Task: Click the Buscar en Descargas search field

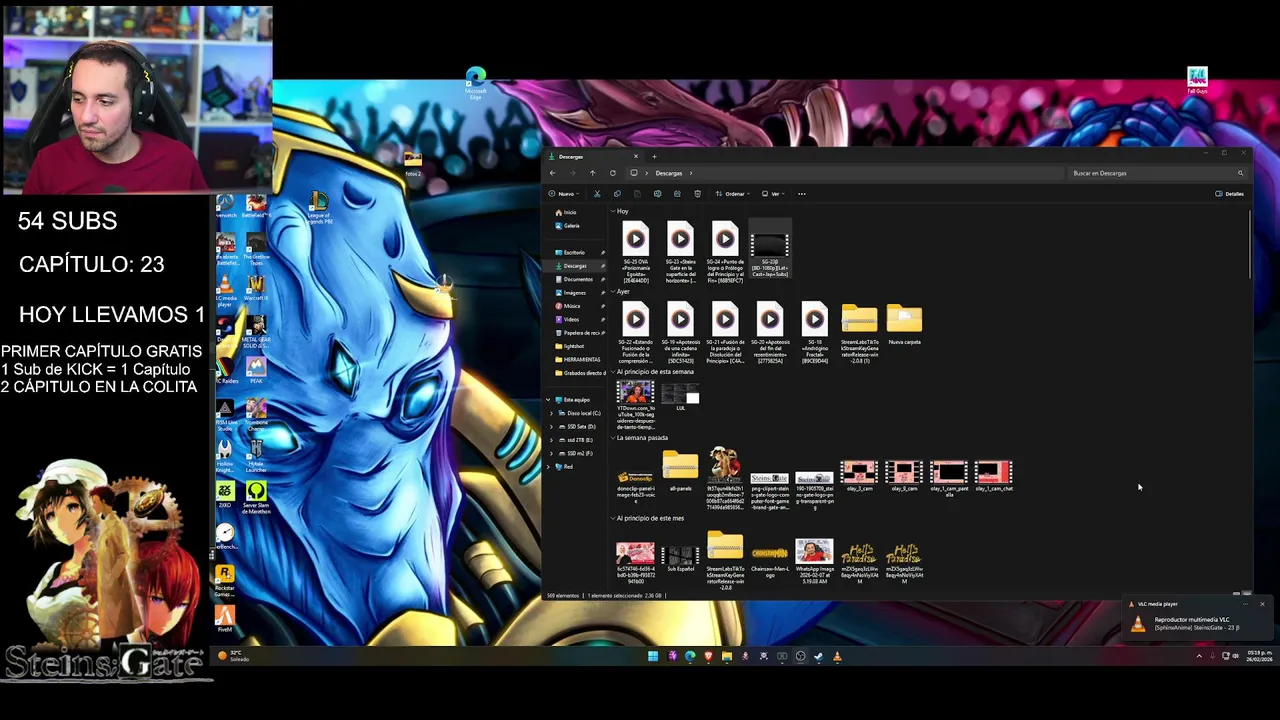Action: coord(1157,173)
